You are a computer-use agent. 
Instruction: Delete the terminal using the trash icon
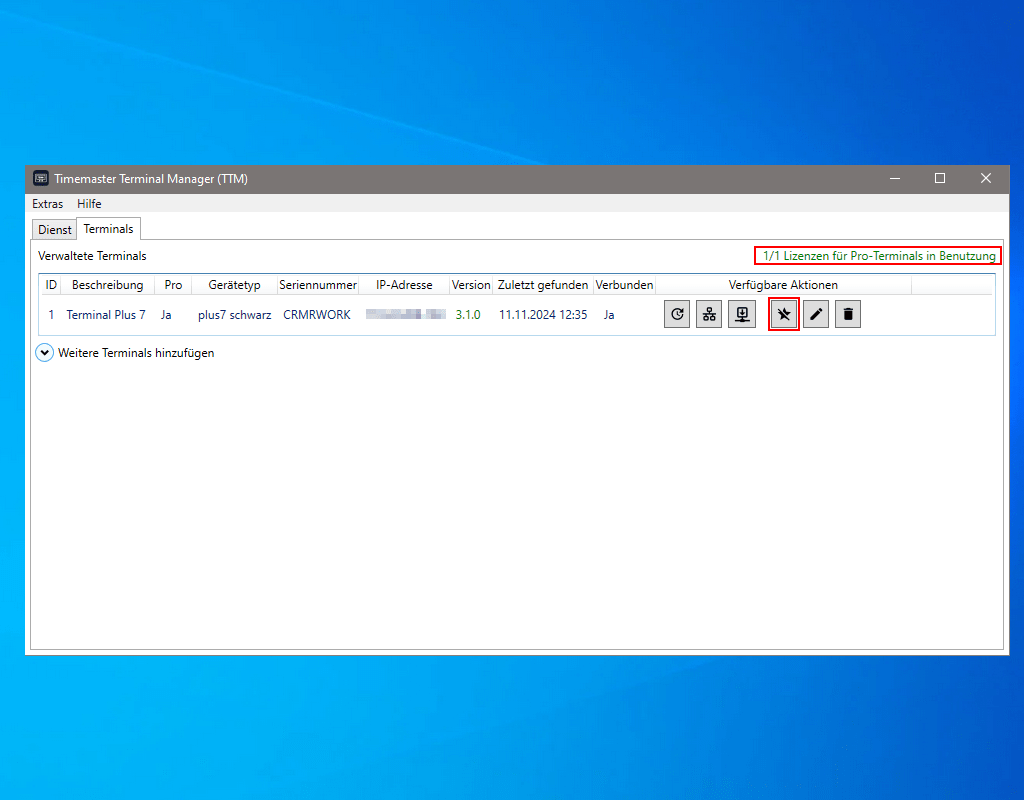coord(848,314)
